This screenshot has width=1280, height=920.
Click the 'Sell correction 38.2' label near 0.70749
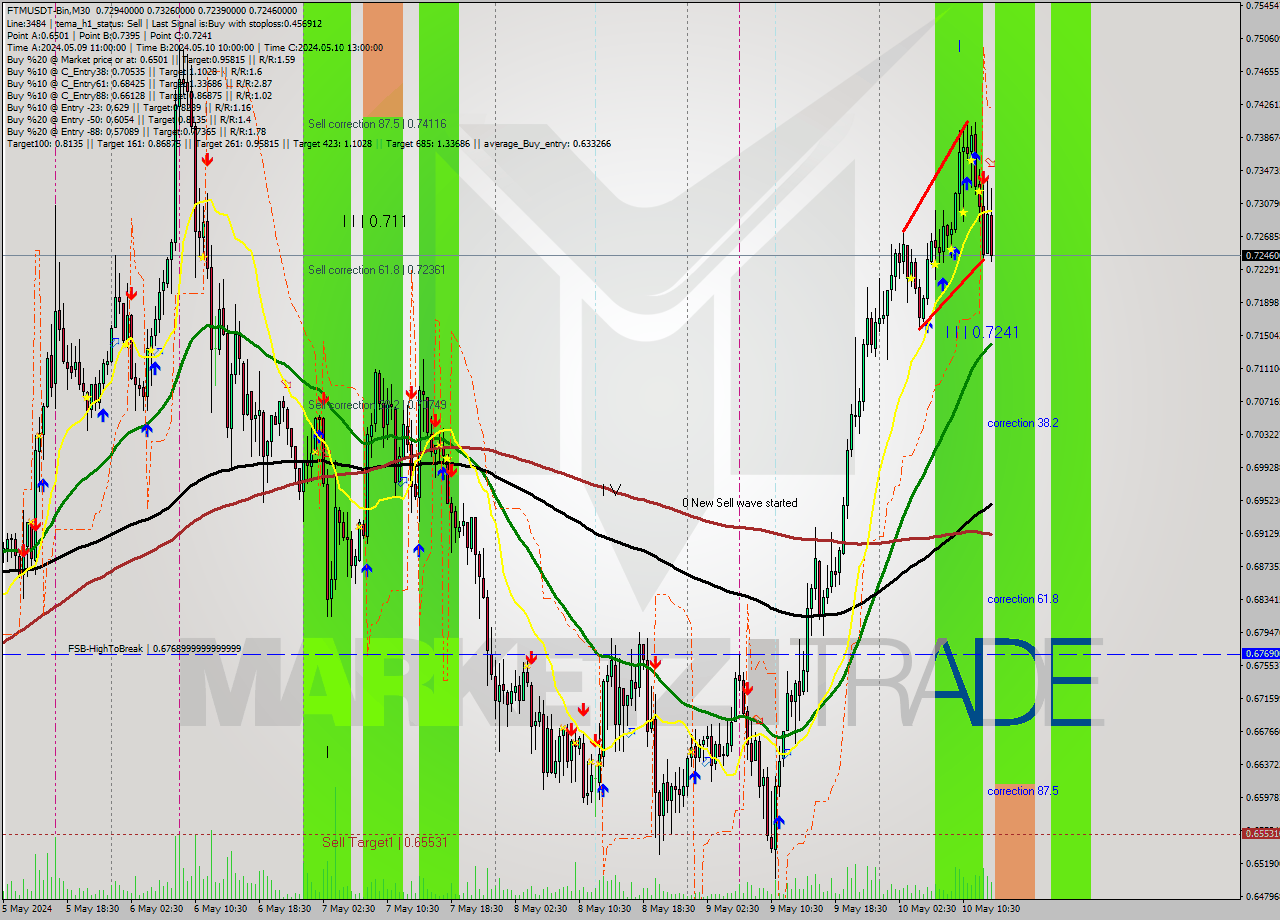tap(377, 405)
